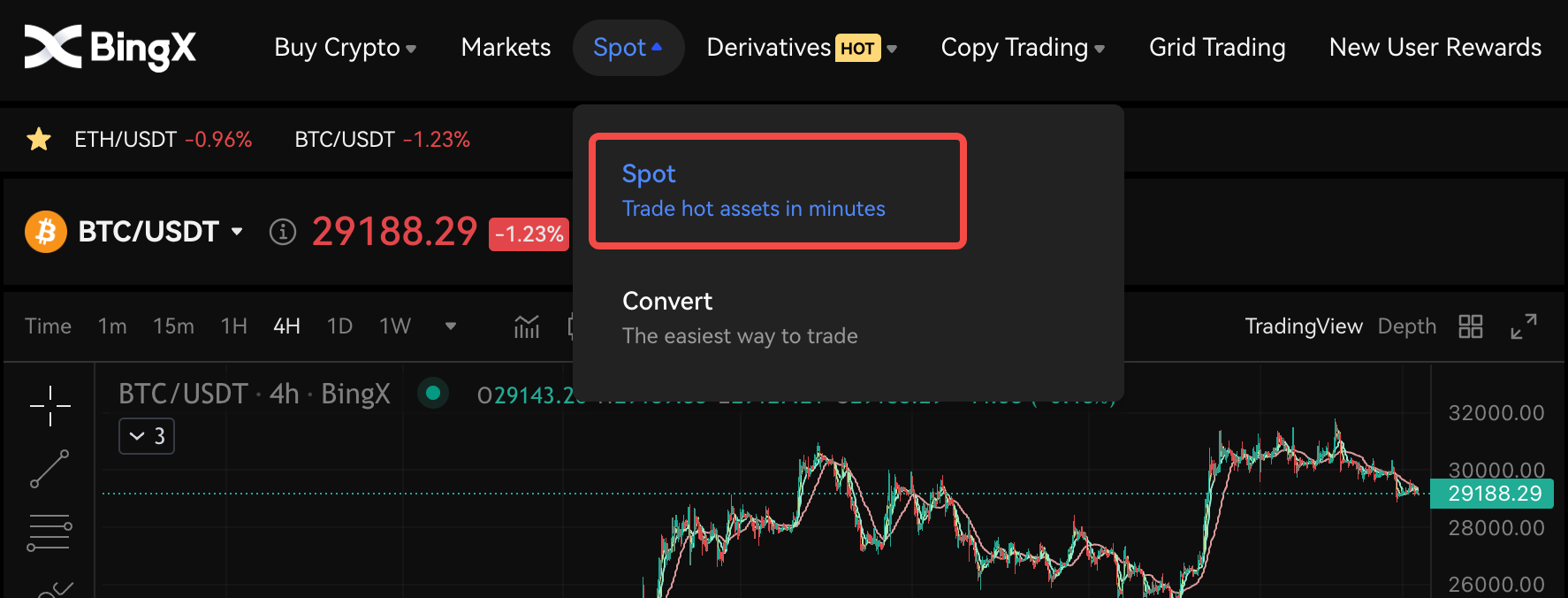Open the Markets page

506,48
